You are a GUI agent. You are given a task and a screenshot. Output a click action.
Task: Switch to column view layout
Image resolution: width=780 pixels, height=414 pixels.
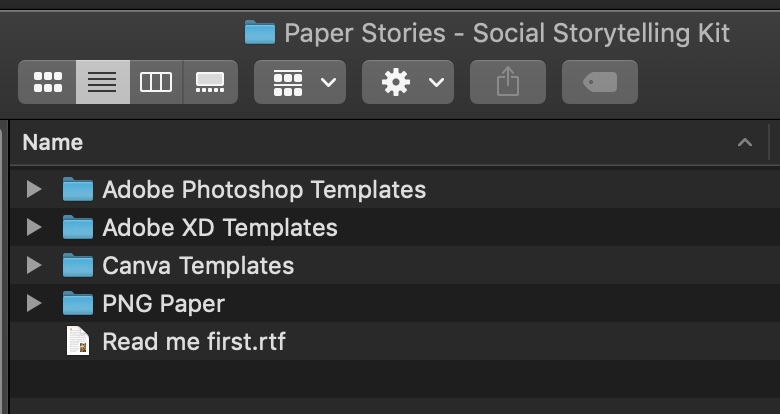(x=156, y=82)
